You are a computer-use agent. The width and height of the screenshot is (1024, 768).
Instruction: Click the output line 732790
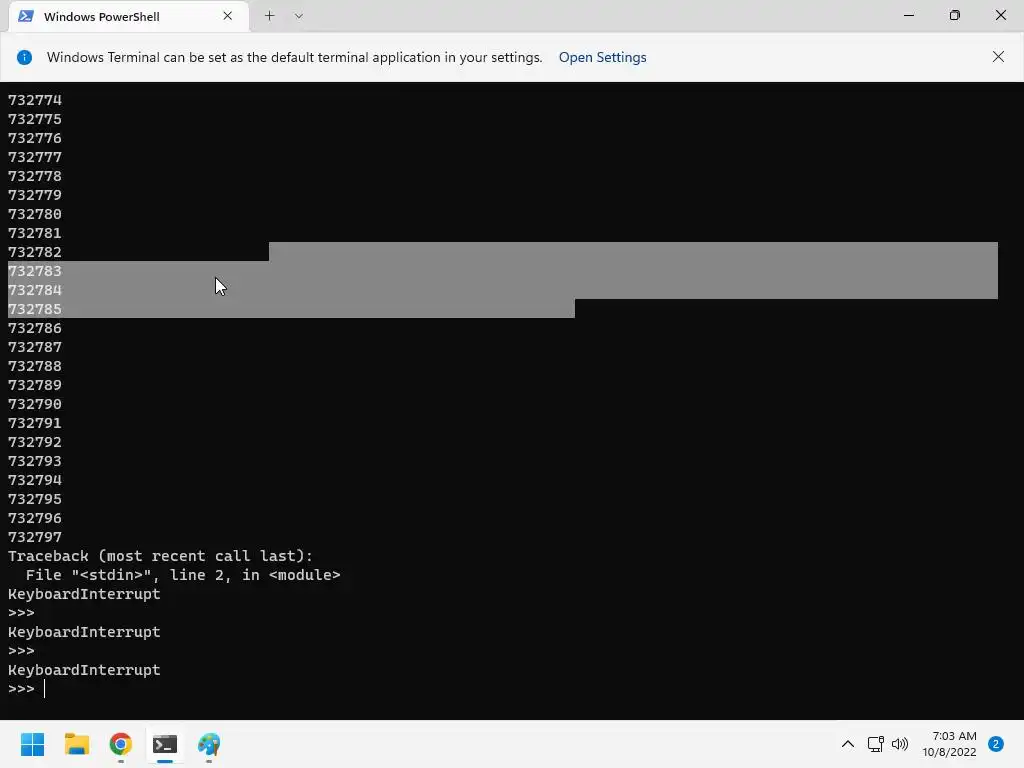[x=35, y=404]
